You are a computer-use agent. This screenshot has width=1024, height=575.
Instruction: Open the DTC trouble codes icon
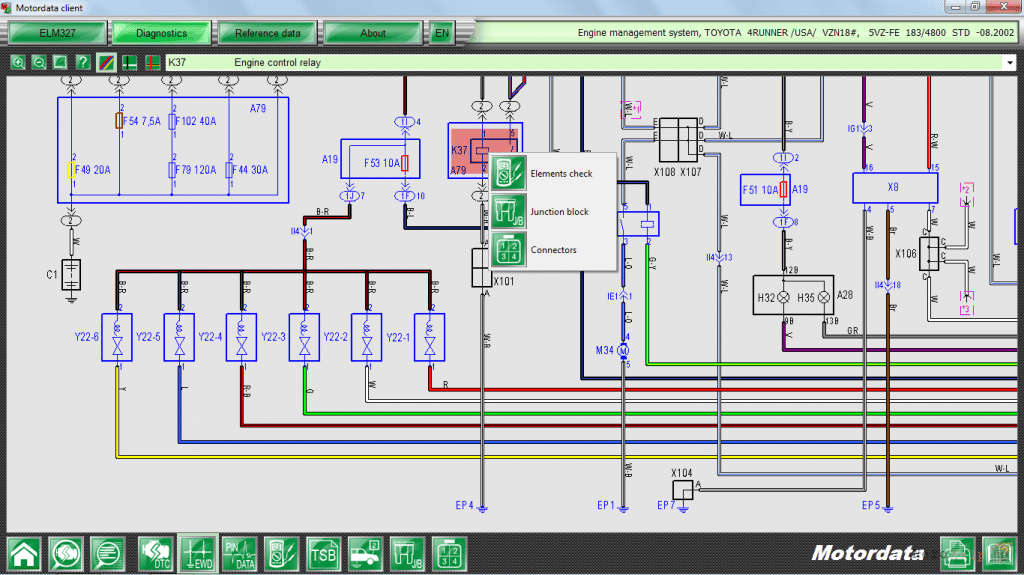[155, 554]
